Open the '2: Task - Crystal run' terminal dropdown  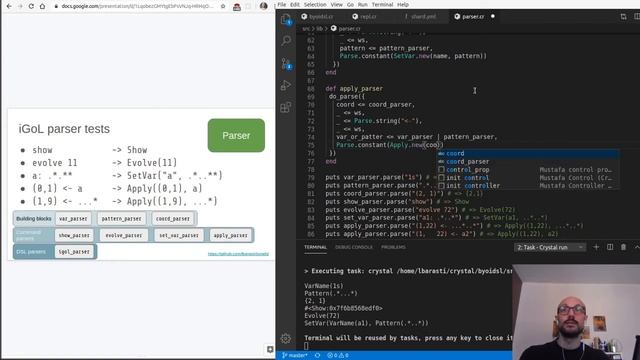coord(549,247)
